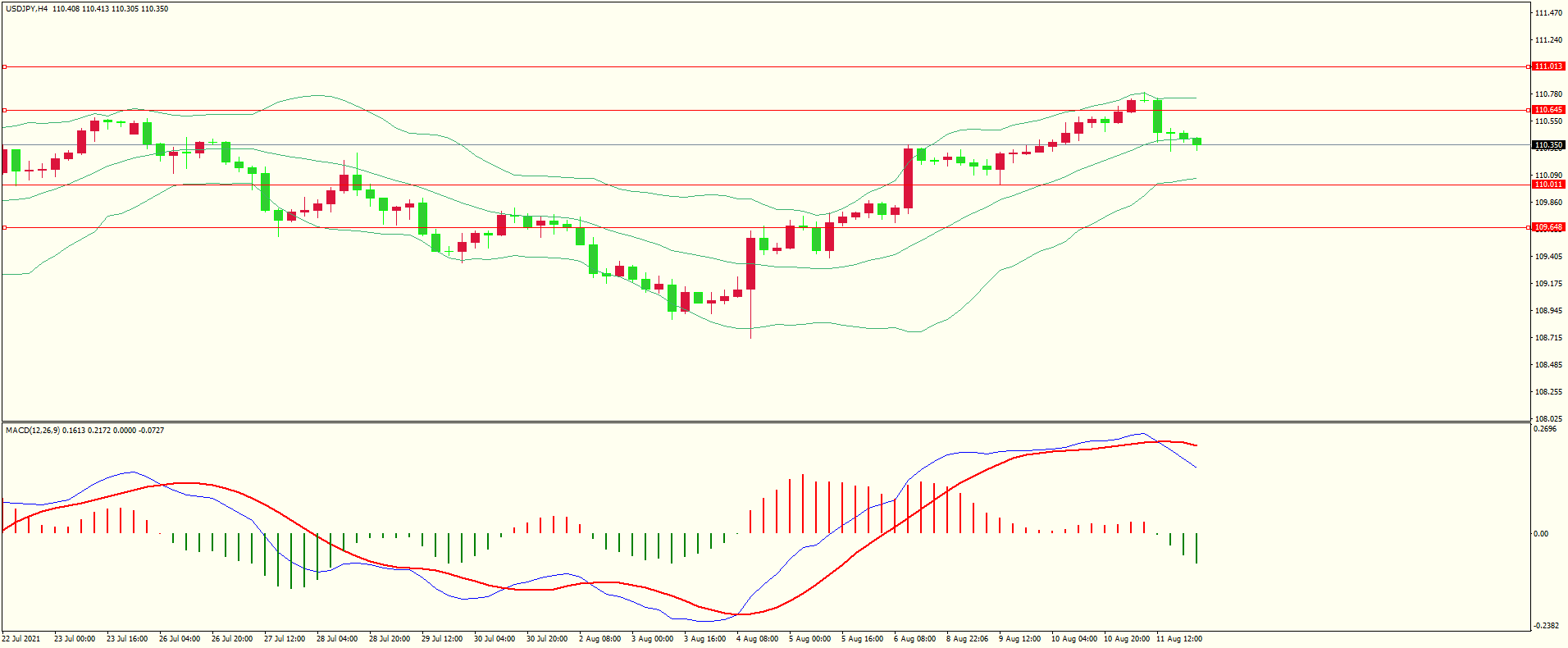Click the 6 Aug 08:00 time label
Viewport: 1568px width, 648px height.
(915, 639)
